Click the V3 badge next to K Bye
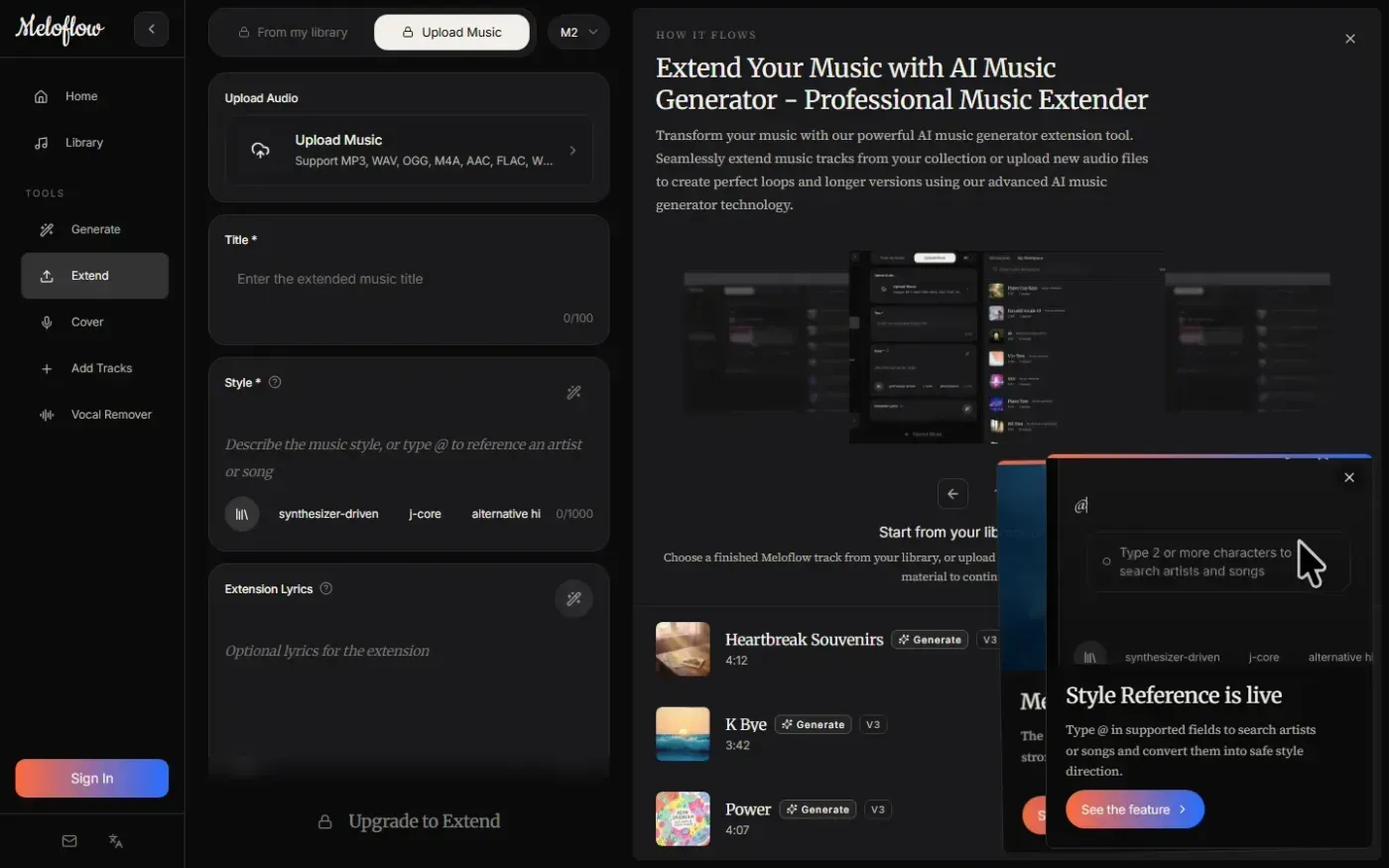This screenshot has height=868, width=1389. click(873, 724)
